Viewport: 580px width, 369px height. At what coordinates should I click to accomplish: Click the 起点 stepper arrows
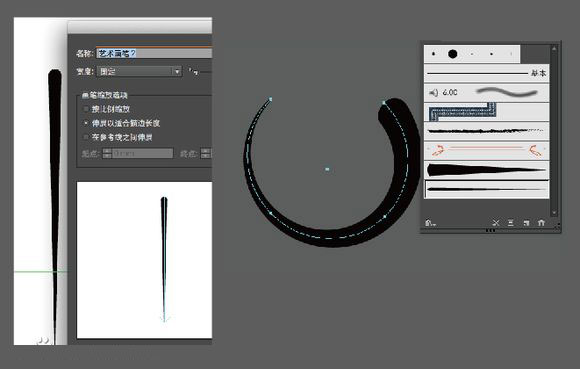coord(107,153)
